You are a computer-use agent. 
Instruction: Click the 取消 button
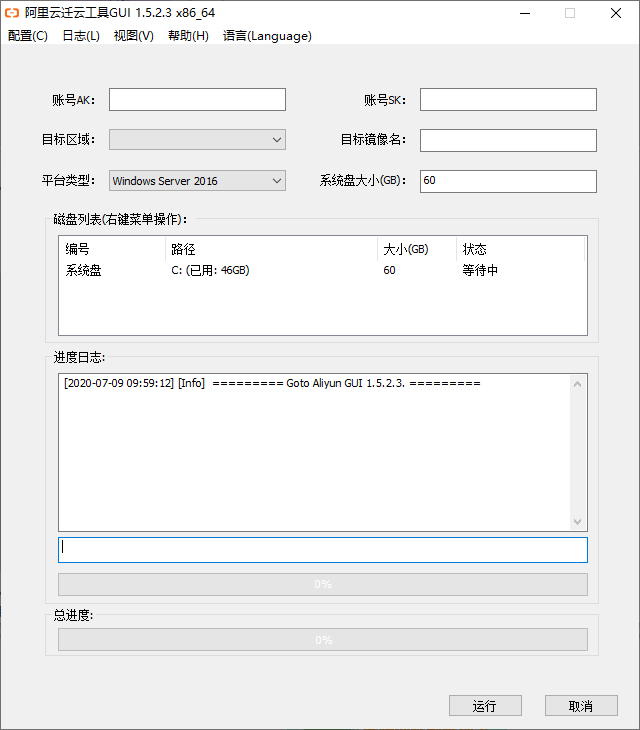click(x=581, y=706)
